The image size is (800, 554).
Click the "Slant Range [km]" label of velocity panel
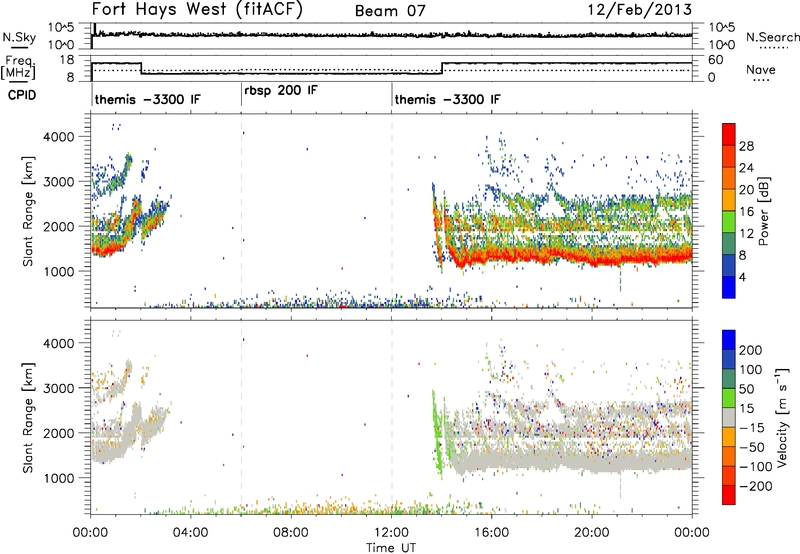pos(28,417)
